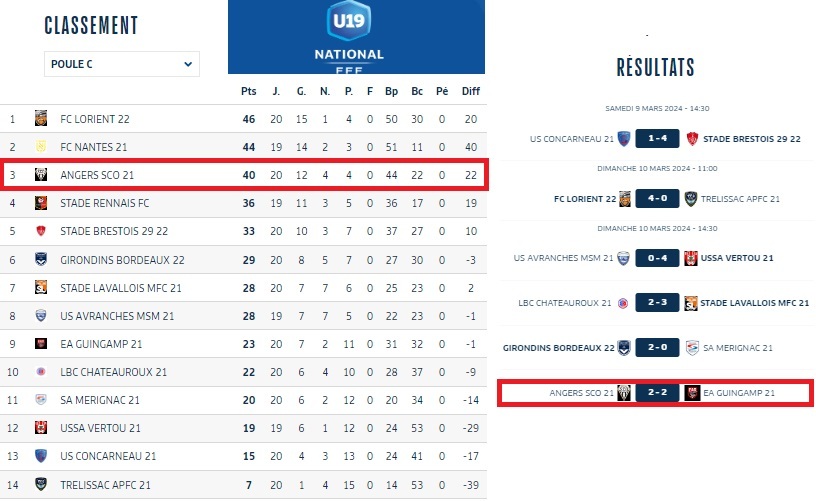Click the Stade Lavallois MFC 21 results crest
Image resolution: width=816 pixels, height=501 pixels.
coord(690,303)
